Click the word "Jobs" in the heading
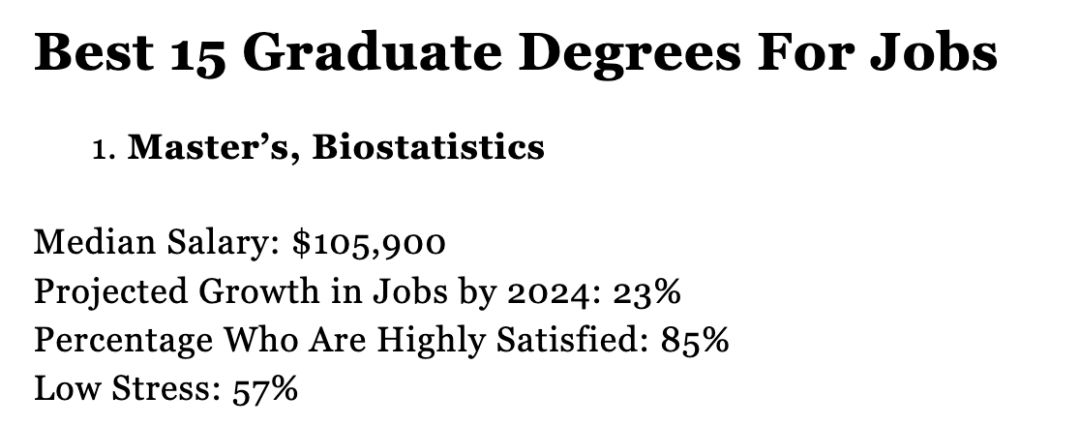The width and height of the screenshot is (1080, 426). [933, 54]
